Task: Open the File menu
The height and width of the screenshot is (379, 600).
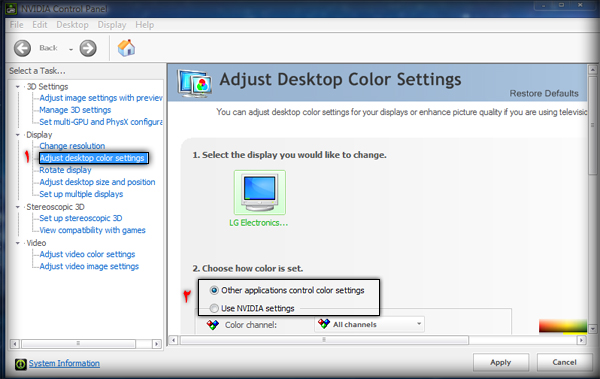Action: click(16, 25)
